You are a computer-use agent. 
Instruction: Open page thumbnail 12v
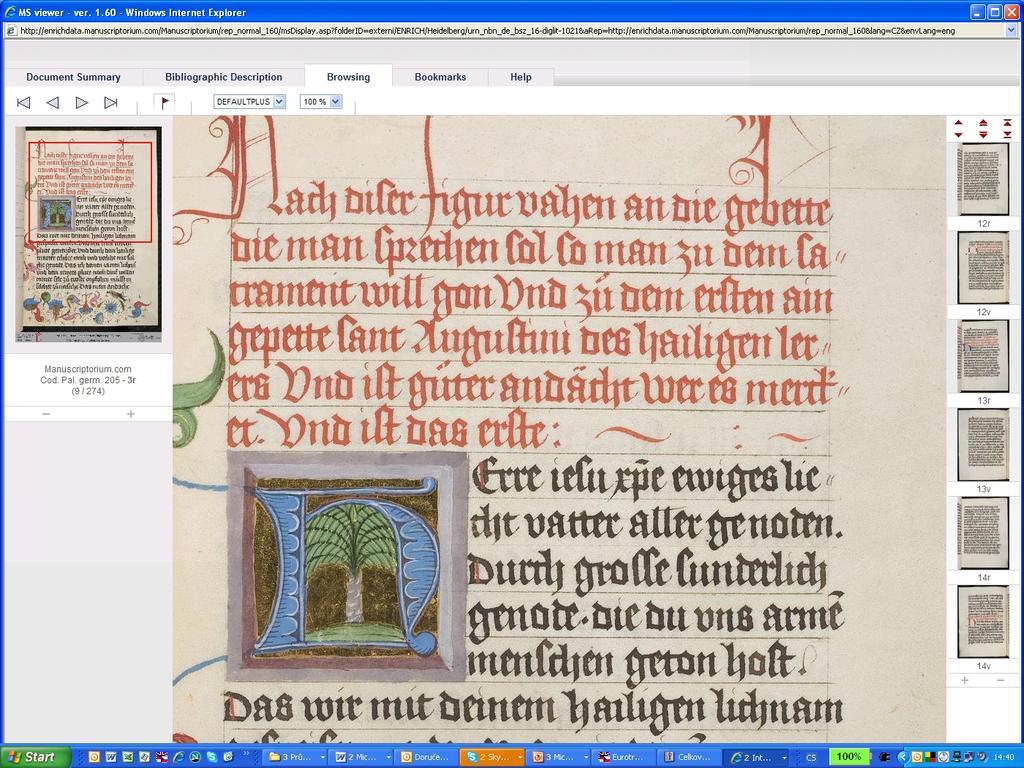[x=983, y=268]
